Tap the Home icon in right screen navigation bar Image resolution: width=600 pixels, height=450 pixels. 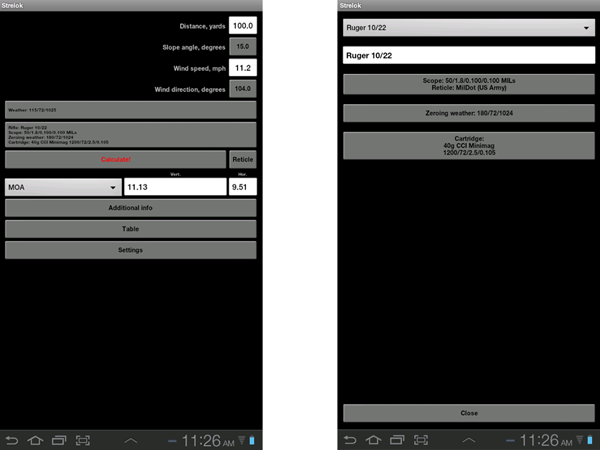click(x=373, y=440)
